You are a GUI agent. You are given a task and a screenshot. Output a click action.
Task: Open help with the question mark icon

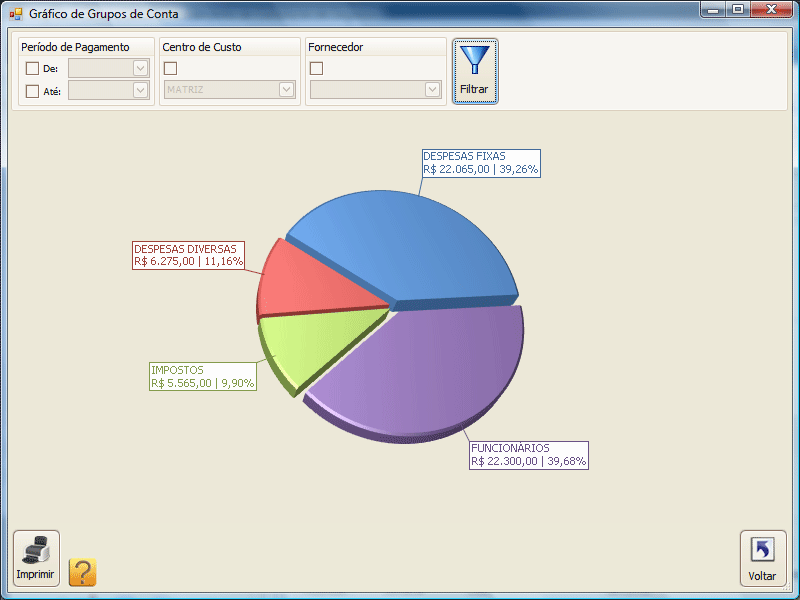[83, 572]
